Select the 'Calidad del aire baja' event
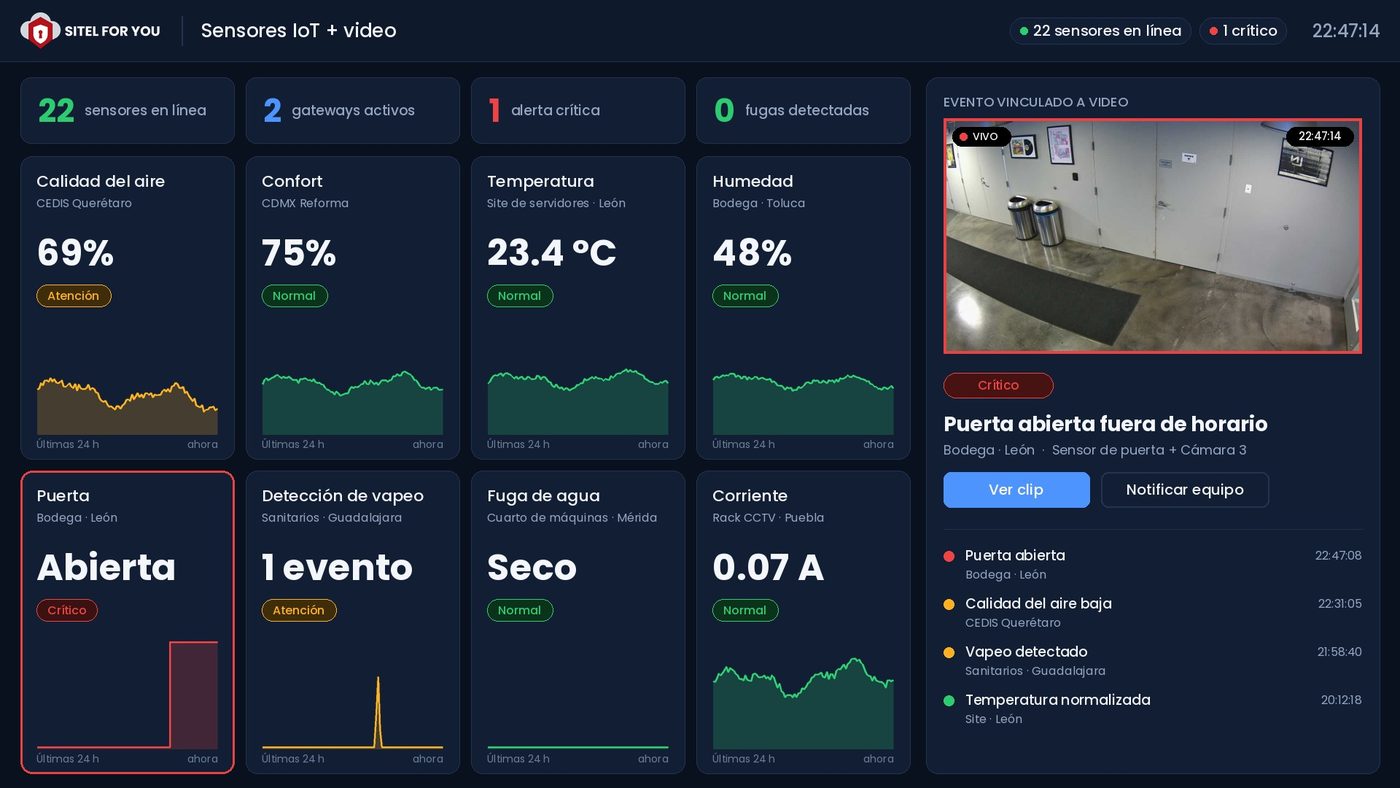 (1152, 613)
